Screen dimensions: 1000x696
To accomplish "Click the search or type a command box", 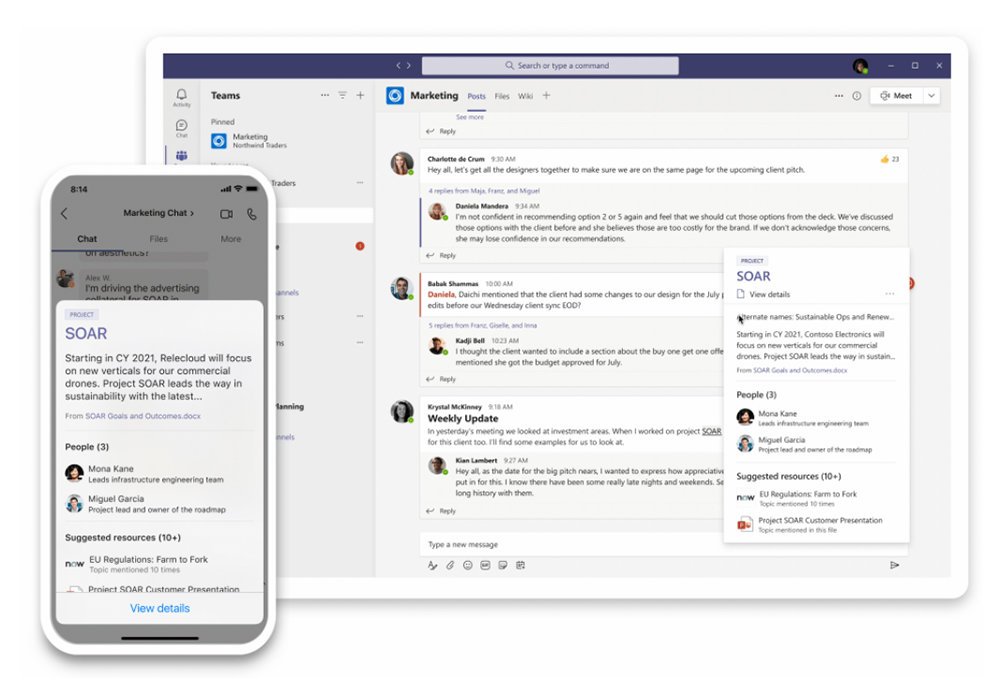I will (x=550, y=66).
